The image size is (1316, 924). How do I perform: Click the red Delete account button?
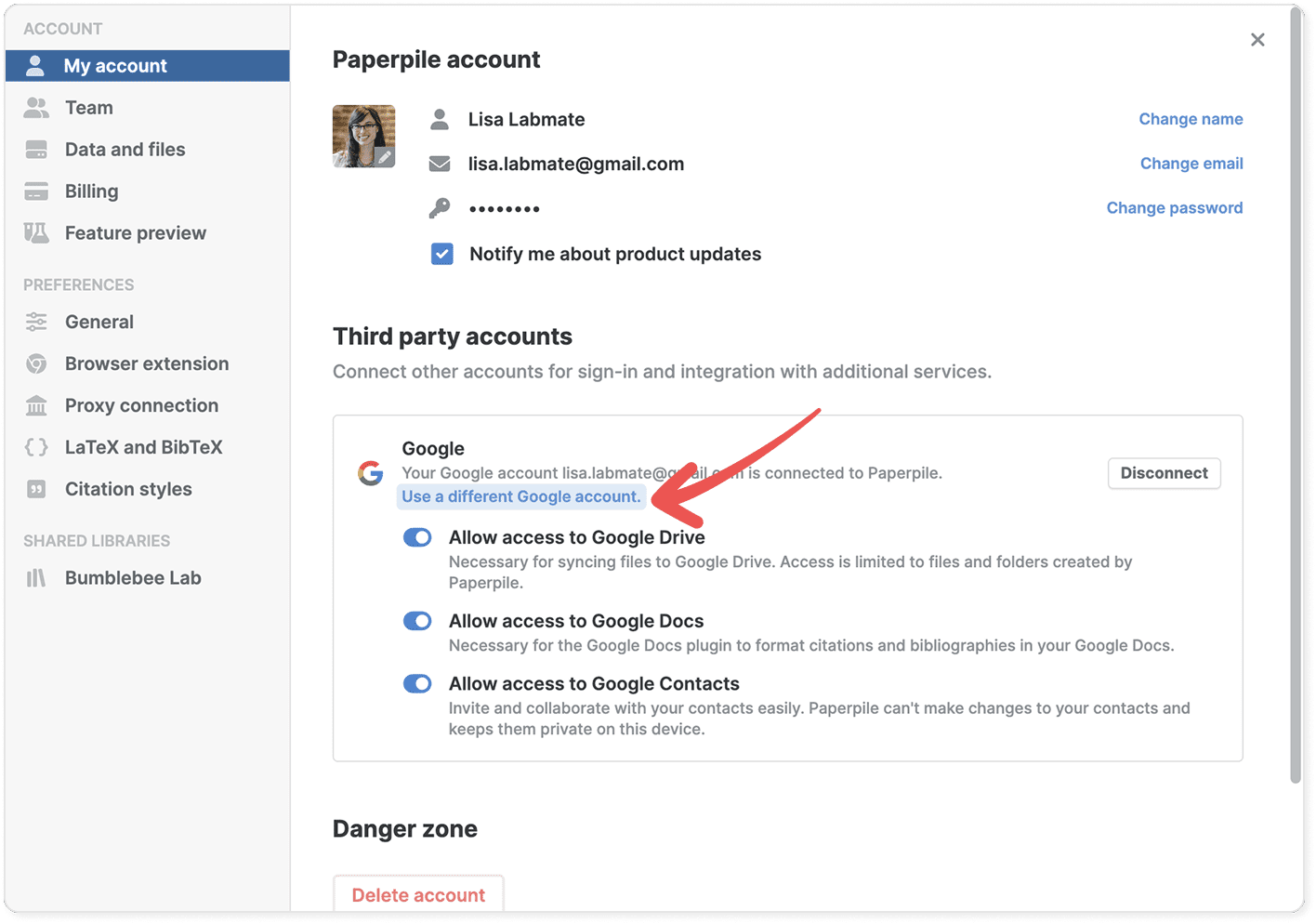[x=418, y=894]
